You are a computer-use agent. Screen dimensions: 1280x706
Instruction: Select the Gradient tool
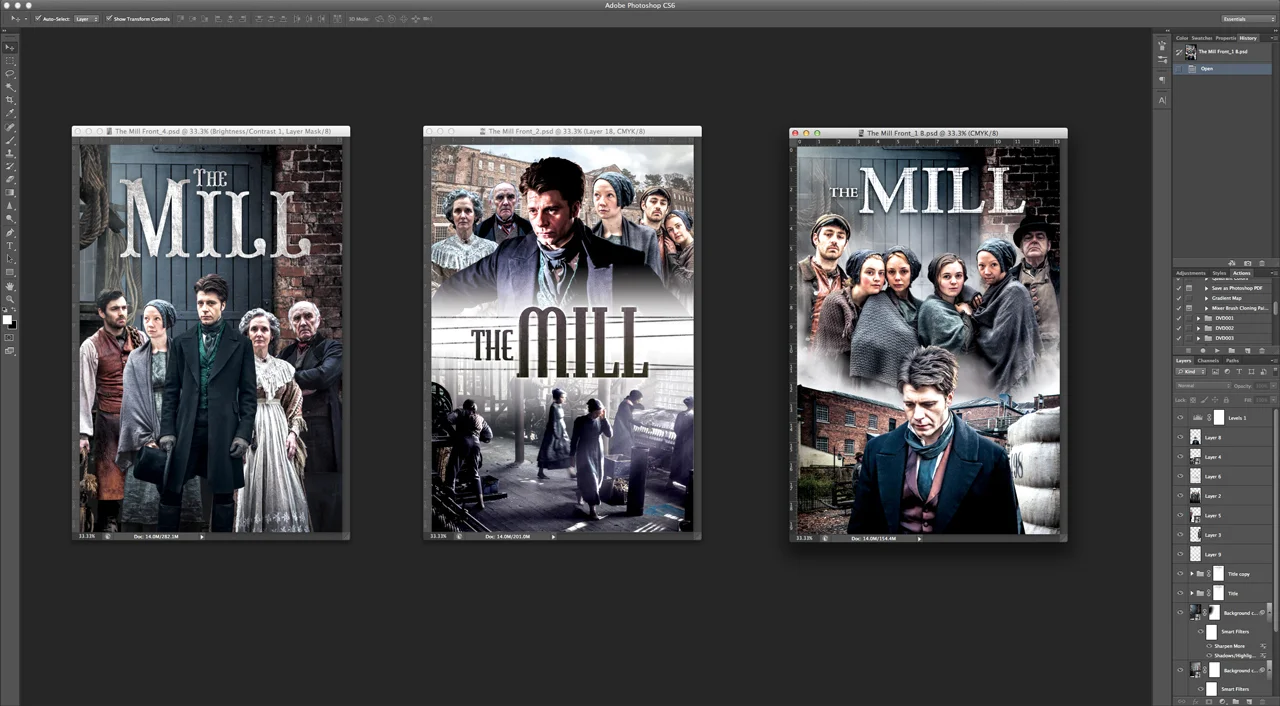coord(9,192)
